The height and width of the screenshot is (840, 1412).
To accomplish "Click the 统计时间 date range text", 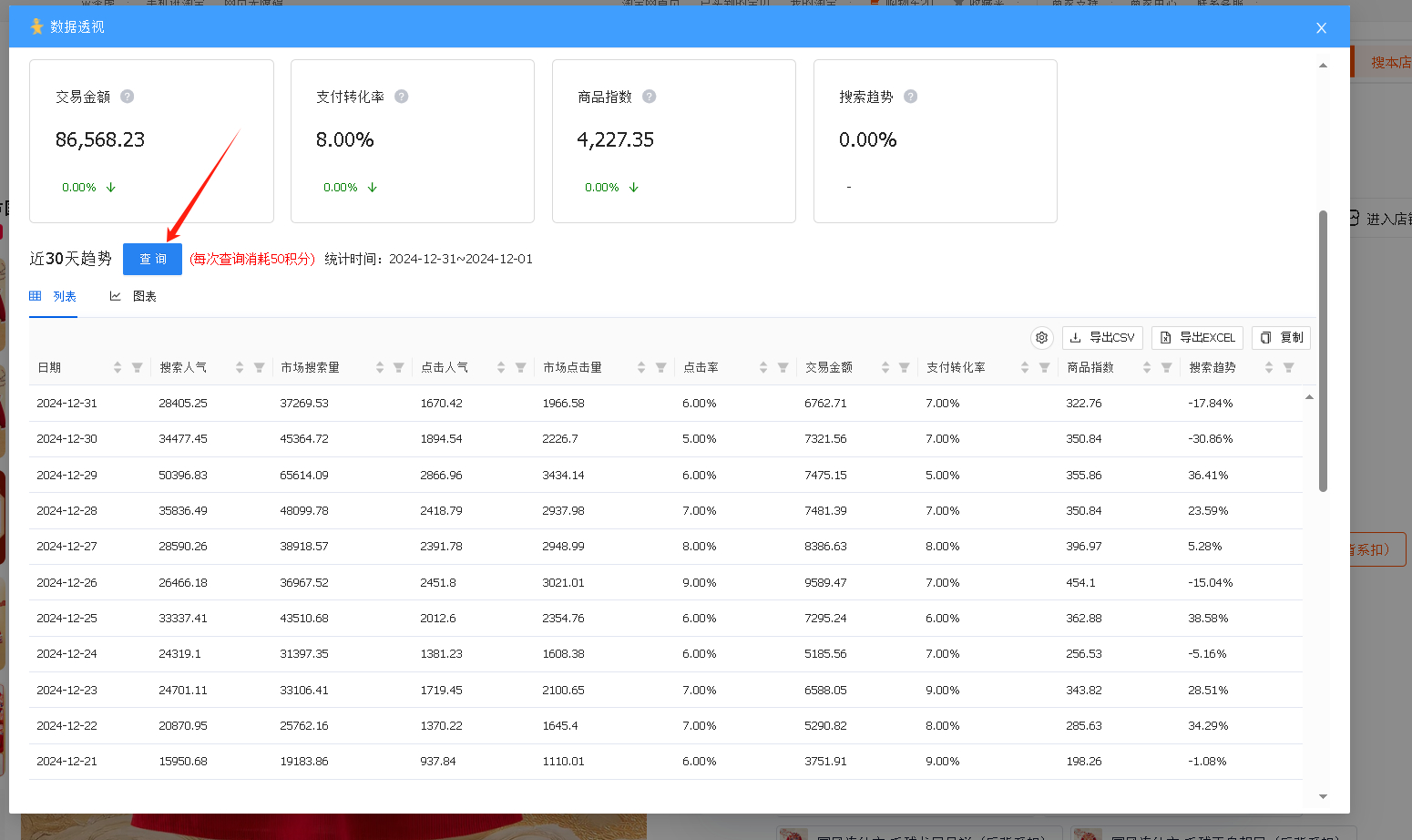I will [429, 260].
